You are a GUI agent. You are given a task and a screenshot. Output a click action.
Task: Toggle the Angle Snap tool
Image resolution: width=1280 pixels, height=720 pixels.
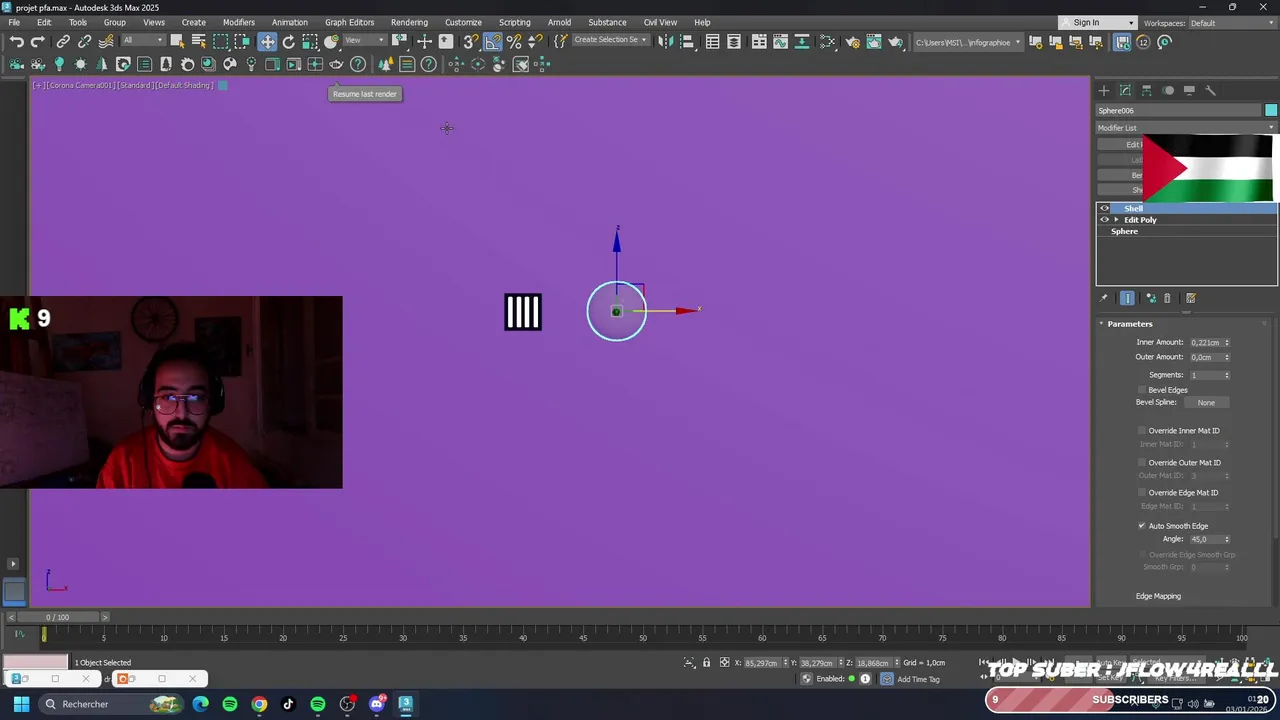493,42
